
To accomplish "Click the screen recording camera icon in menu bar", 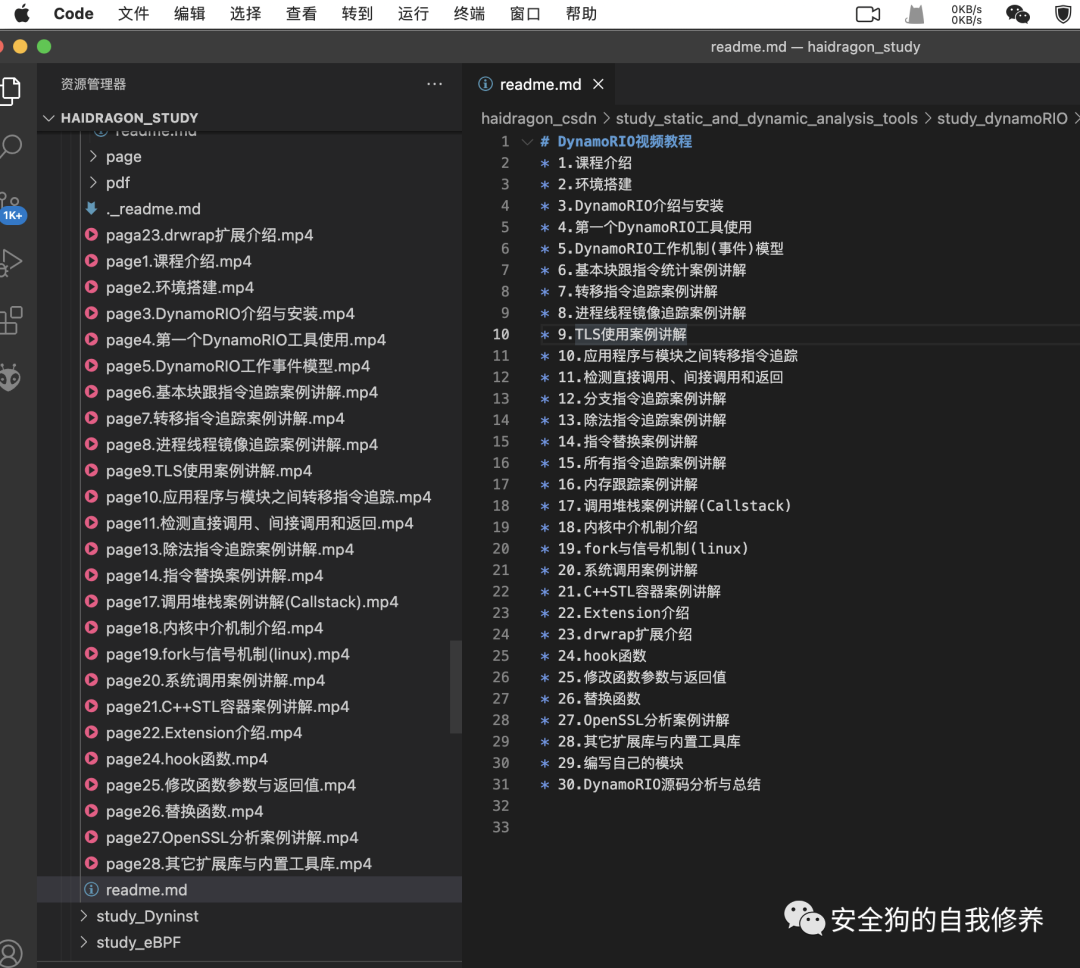I will [868, 14].
